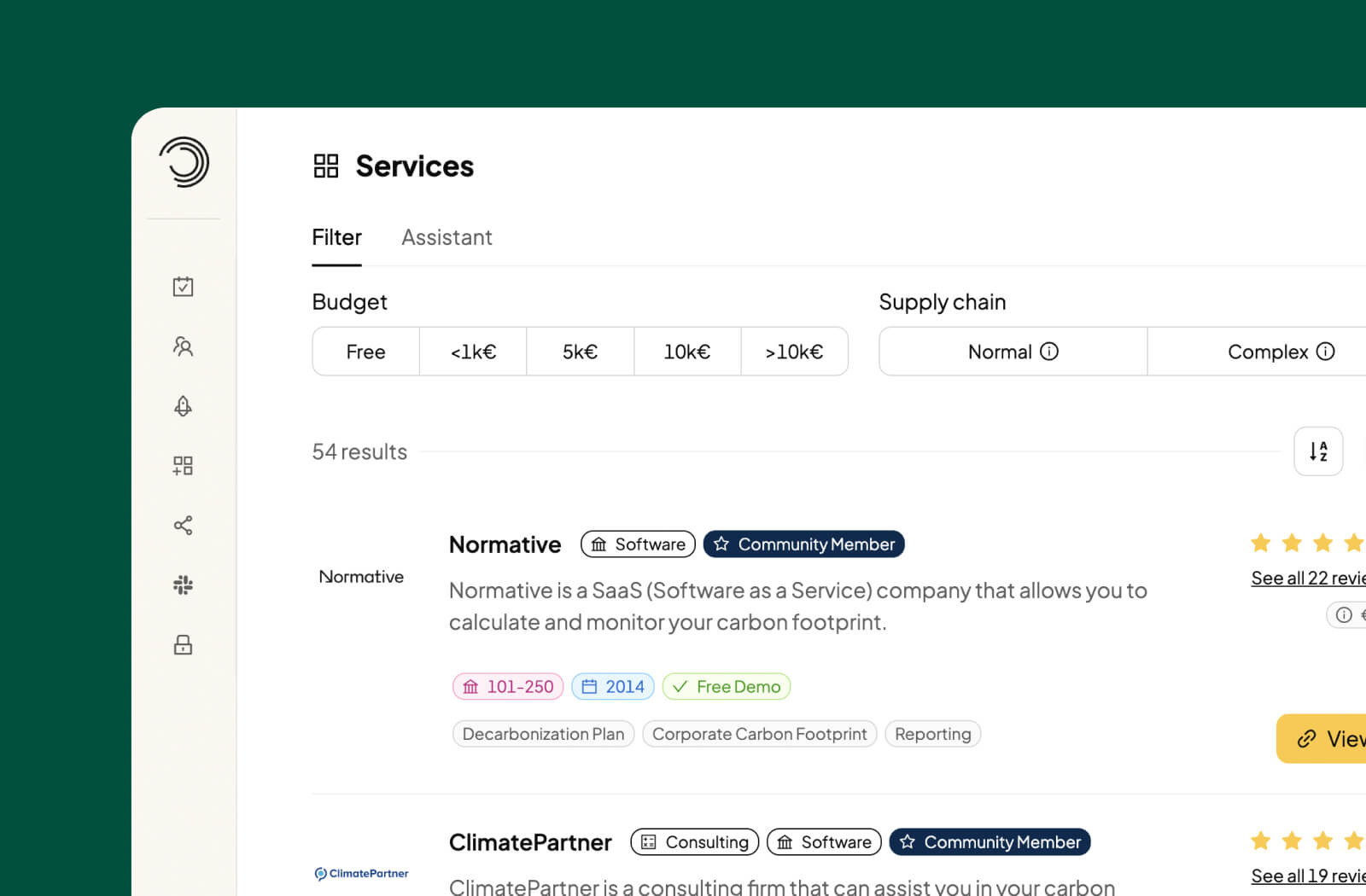Show info for Normal supply chain

coord(1049,352)
